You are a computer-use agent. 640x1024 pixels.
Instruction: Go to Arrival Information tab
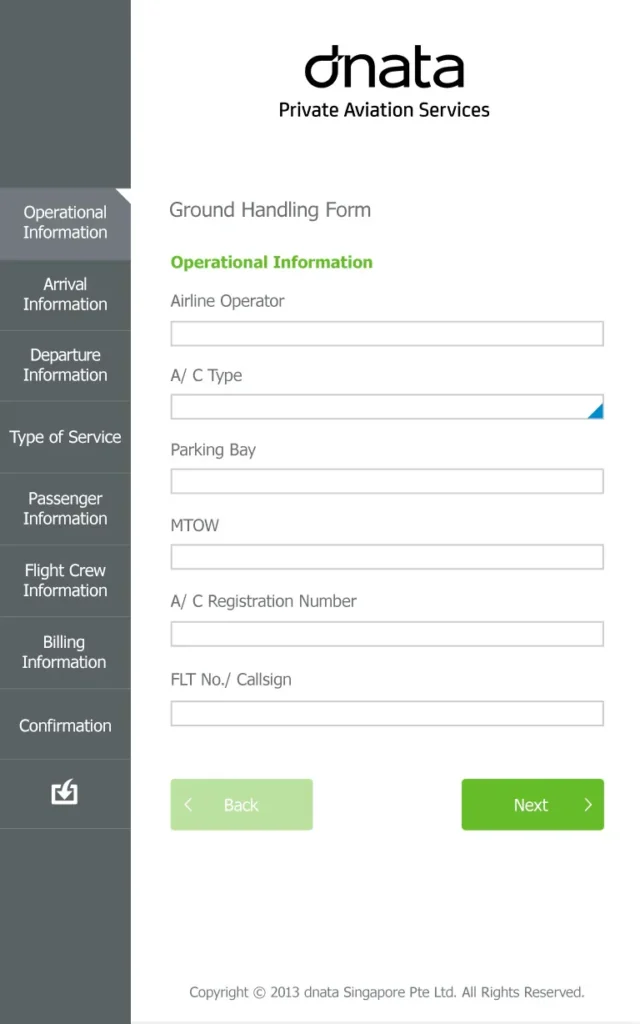(x=65, y=295)
